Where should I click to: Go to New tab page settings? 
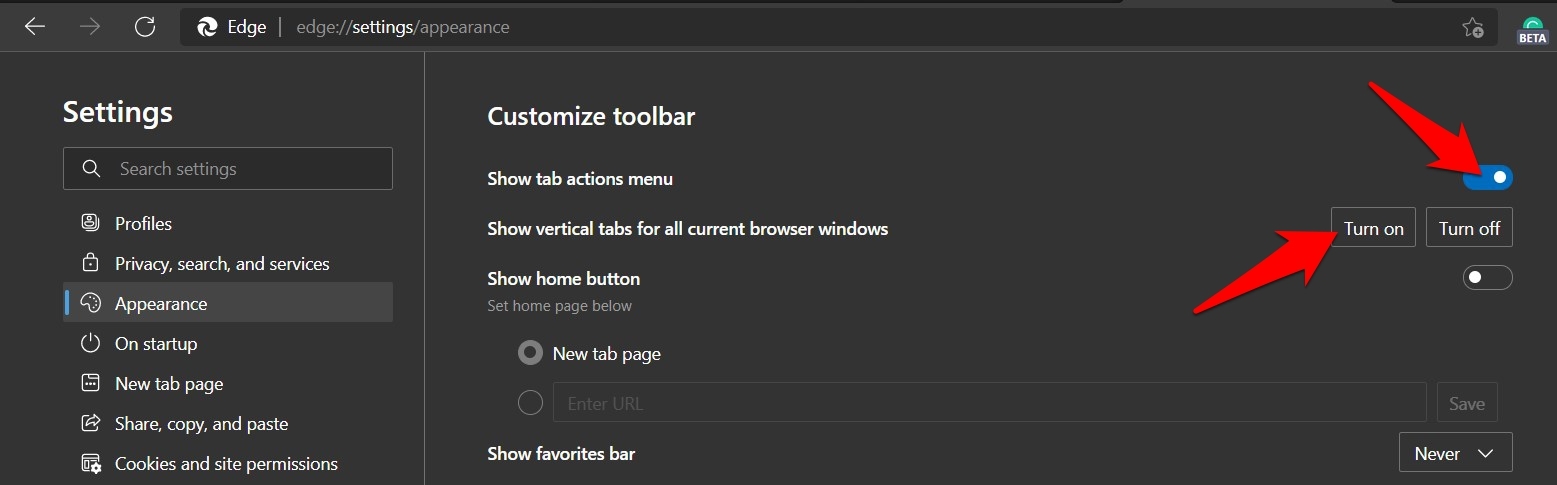pyautogui.click(x=169, y=384)
